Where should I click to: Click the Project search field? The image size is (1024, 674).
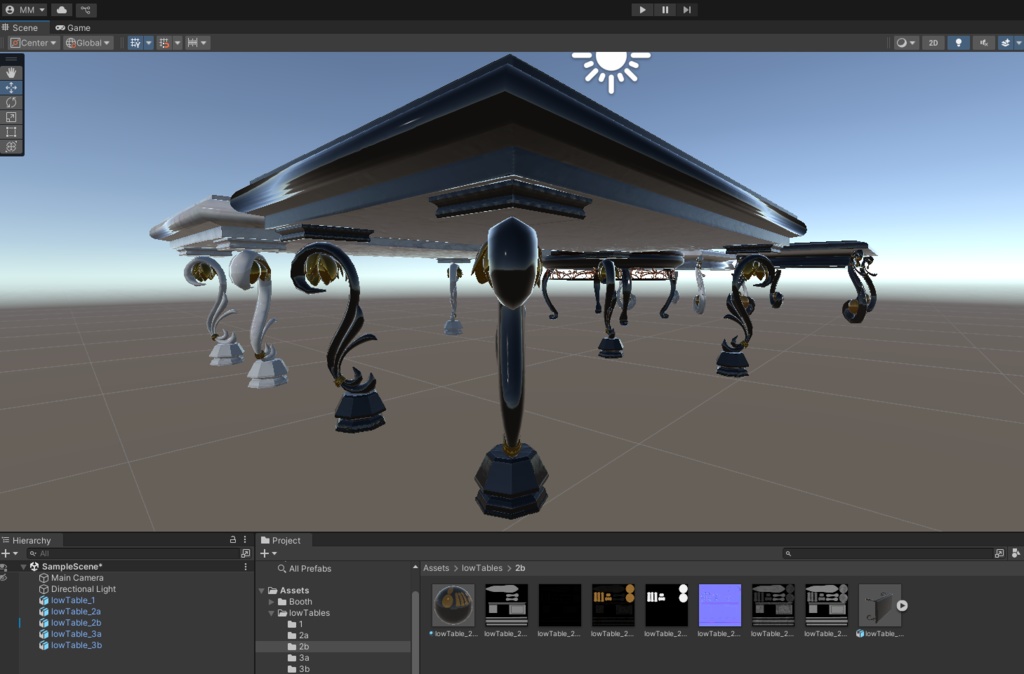[x=887, y=553]
